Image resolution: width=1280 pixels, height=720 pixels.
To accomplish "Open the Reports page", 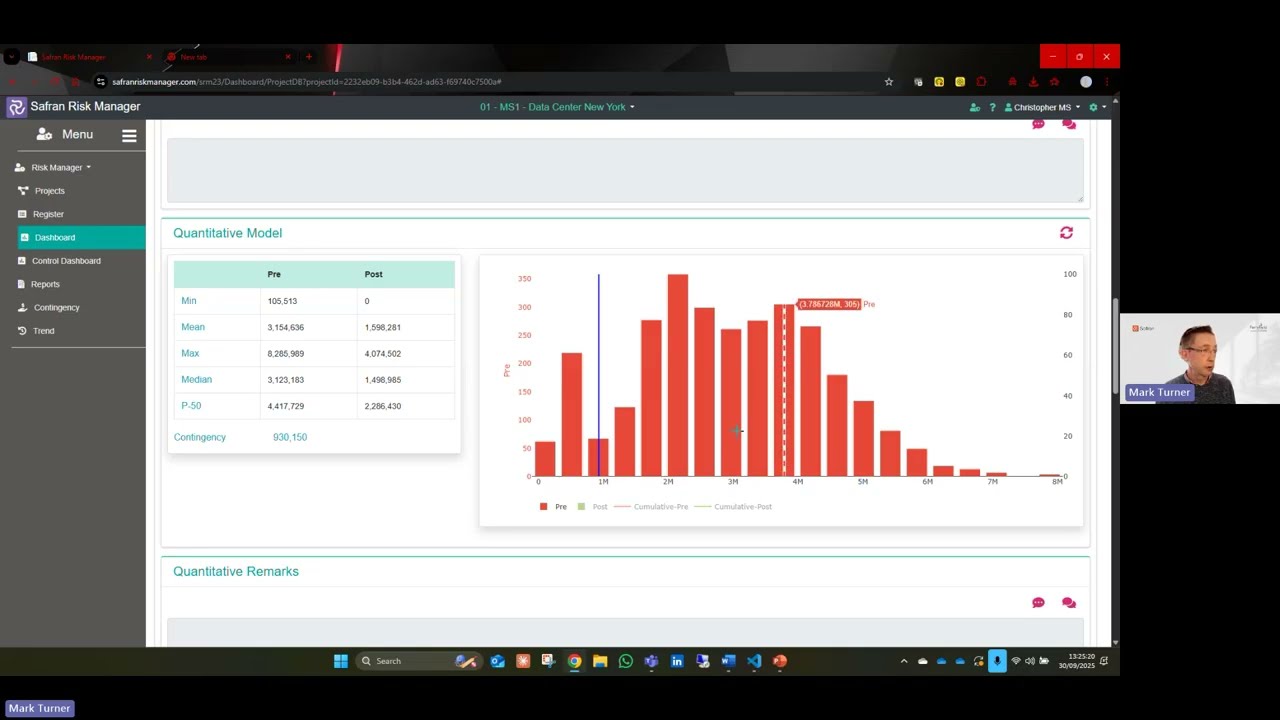I will [45, 284].
